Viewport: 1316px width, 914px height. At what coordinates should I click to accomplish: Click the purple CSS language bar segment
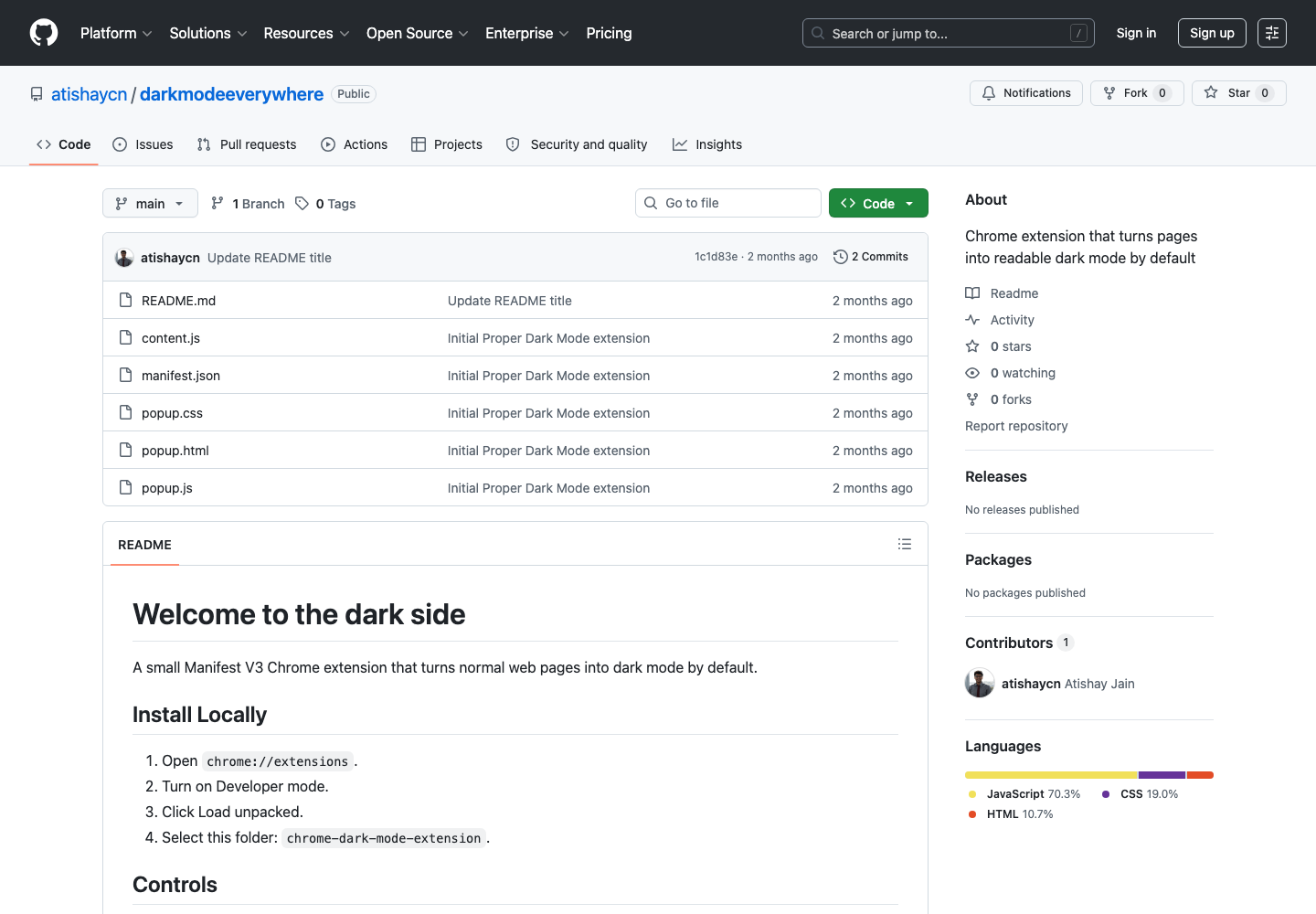1162,775
